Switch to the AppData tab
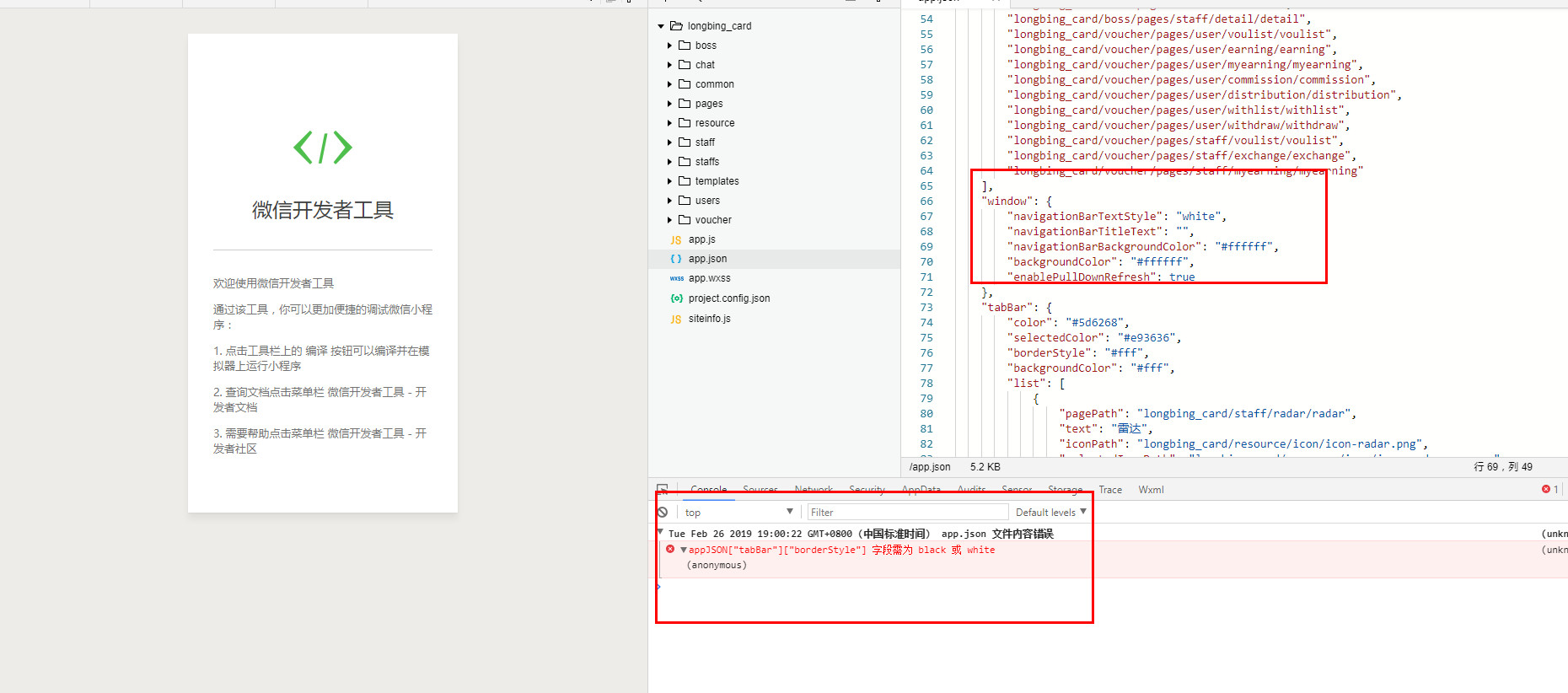 point(921,490)
